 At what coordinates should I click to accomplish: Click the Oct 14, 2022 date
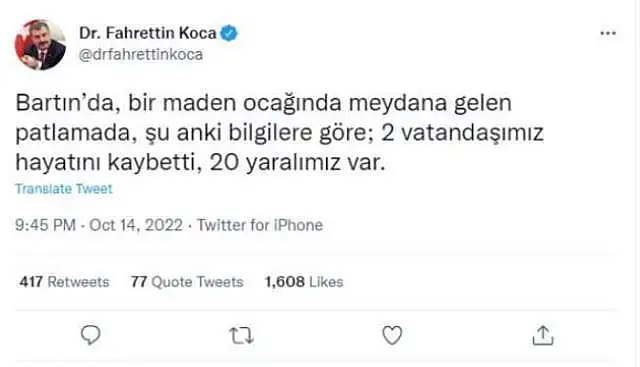(136, 225)
